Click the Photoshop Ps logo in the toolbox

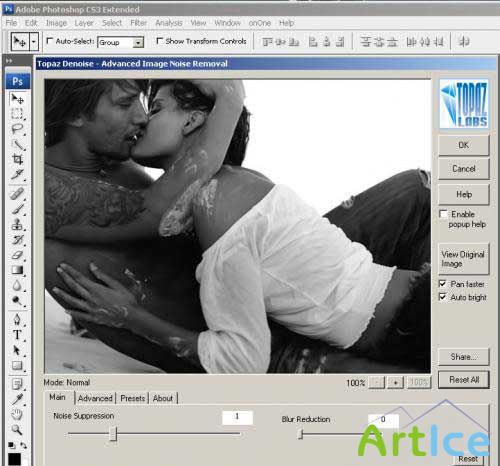tap(18, 81)
